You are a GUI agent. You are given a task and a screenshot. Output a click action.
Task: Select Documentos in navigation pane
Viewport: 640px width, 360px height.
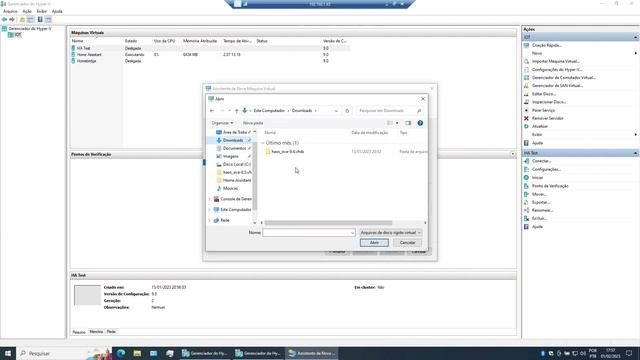[x=234, y=148]
